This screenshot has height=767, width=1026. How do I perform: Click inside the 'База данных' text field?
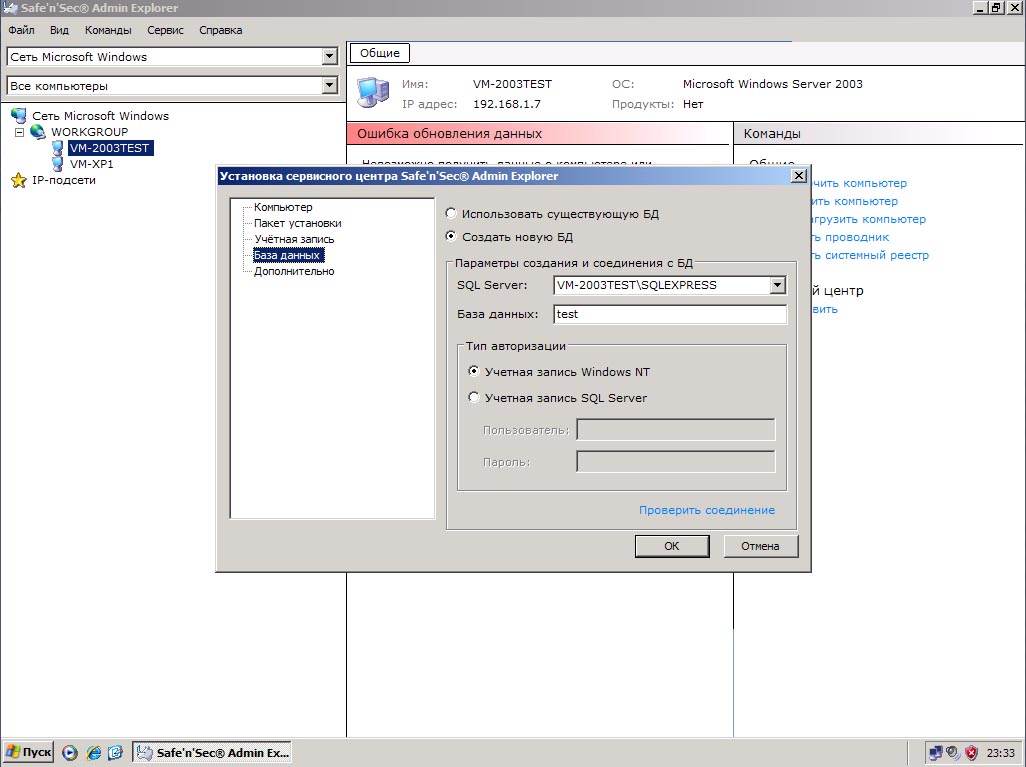(669, 314)
